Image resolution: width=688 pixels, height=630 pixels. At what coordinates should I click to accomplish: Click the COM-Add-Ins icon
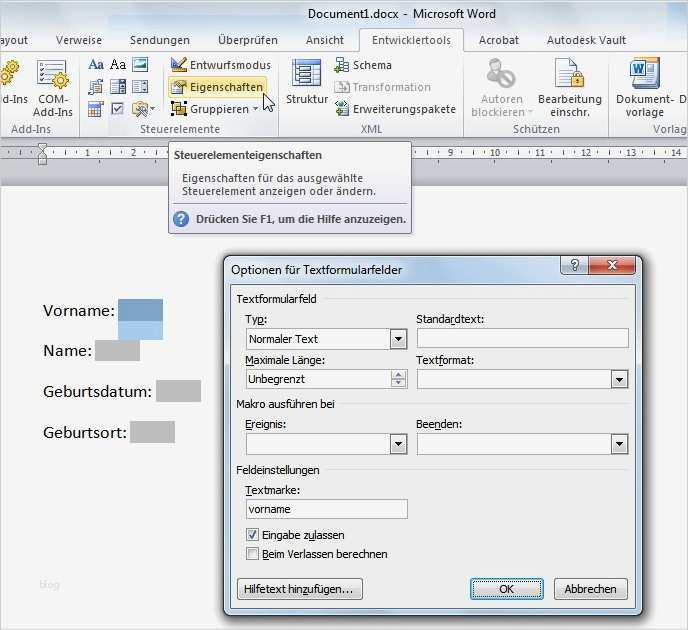(x=53, y=87)
